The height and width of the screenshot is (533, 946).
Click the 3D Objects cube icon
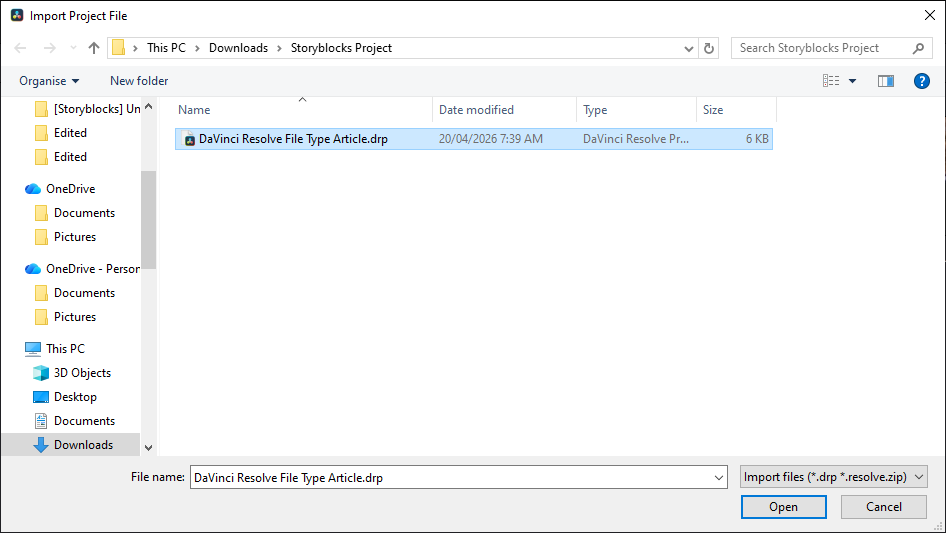pos(41,373)
